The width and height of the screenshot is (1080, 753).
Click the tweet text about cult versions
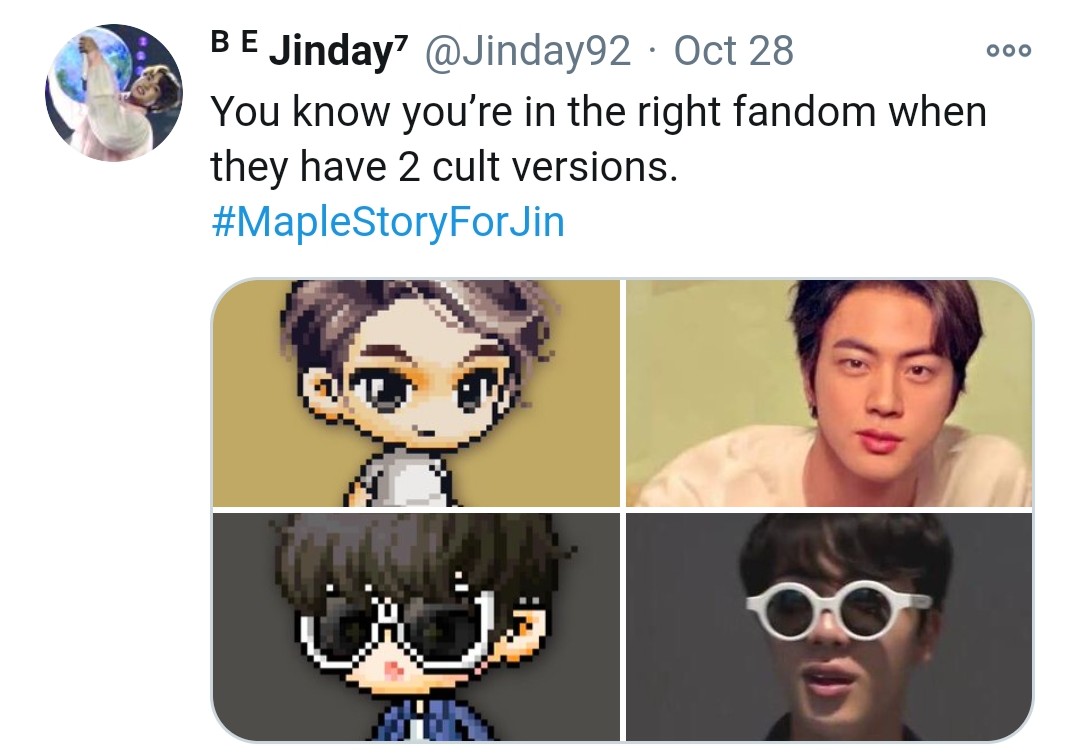(598, 138)
